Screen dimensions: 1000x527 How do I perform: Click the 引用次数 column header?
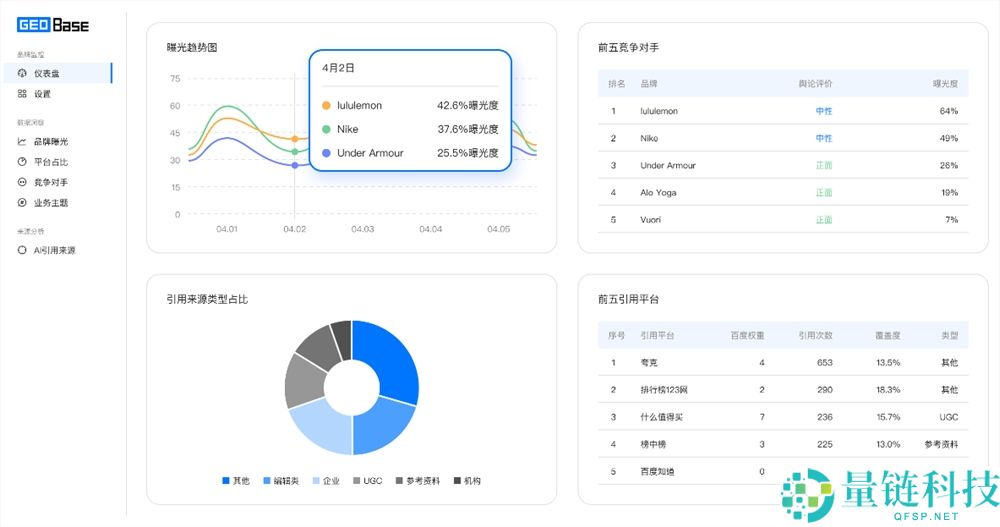pyautogui.click(x=816, y=336)
